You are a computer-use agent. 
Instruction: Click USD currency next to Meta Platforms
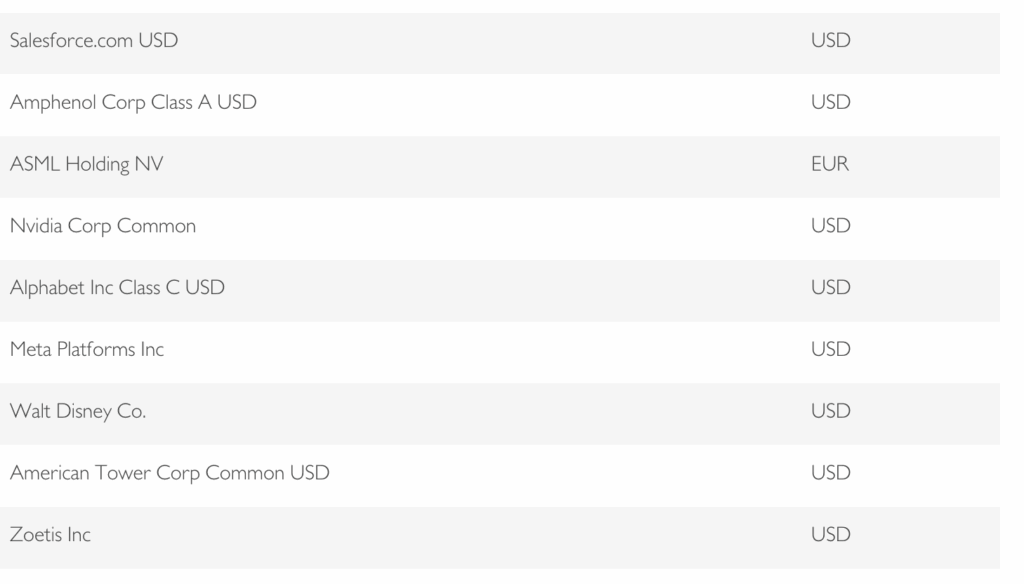[x=831, y=350]
